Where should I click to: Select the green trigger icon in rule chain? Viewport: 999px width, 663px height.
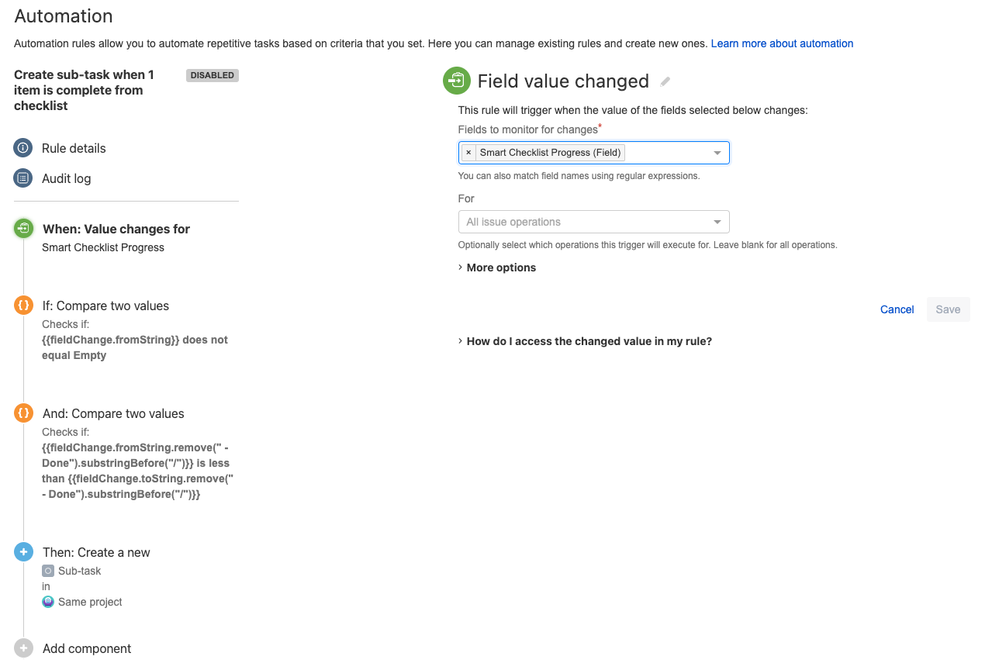24,228
